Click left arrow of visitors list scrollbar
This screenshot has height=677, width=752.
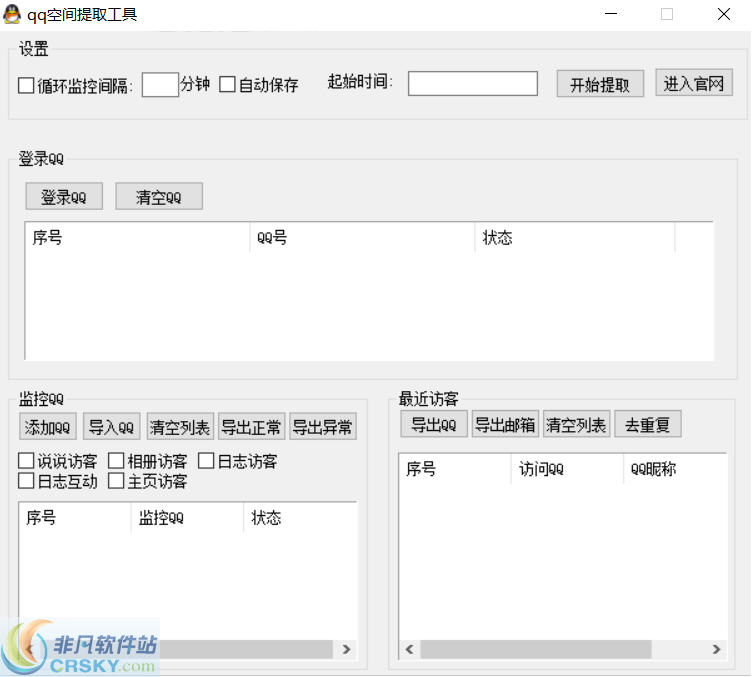click(x=410, y=649)
